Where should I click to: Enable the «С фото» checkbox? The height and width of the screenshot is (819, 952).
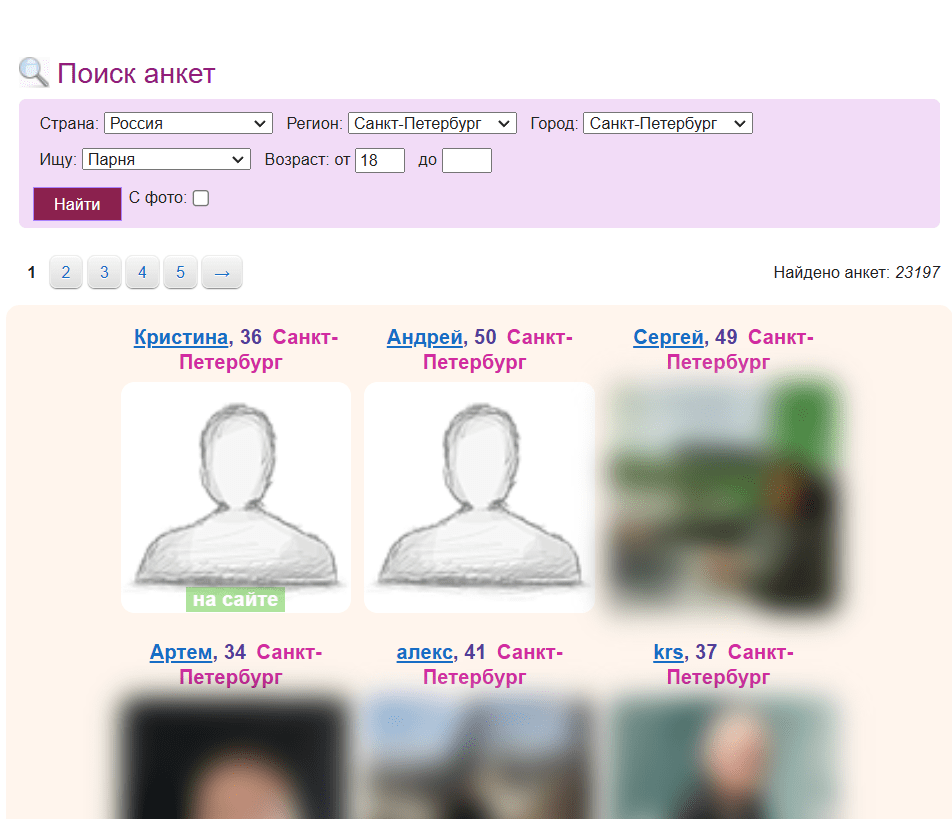point(201,198)
